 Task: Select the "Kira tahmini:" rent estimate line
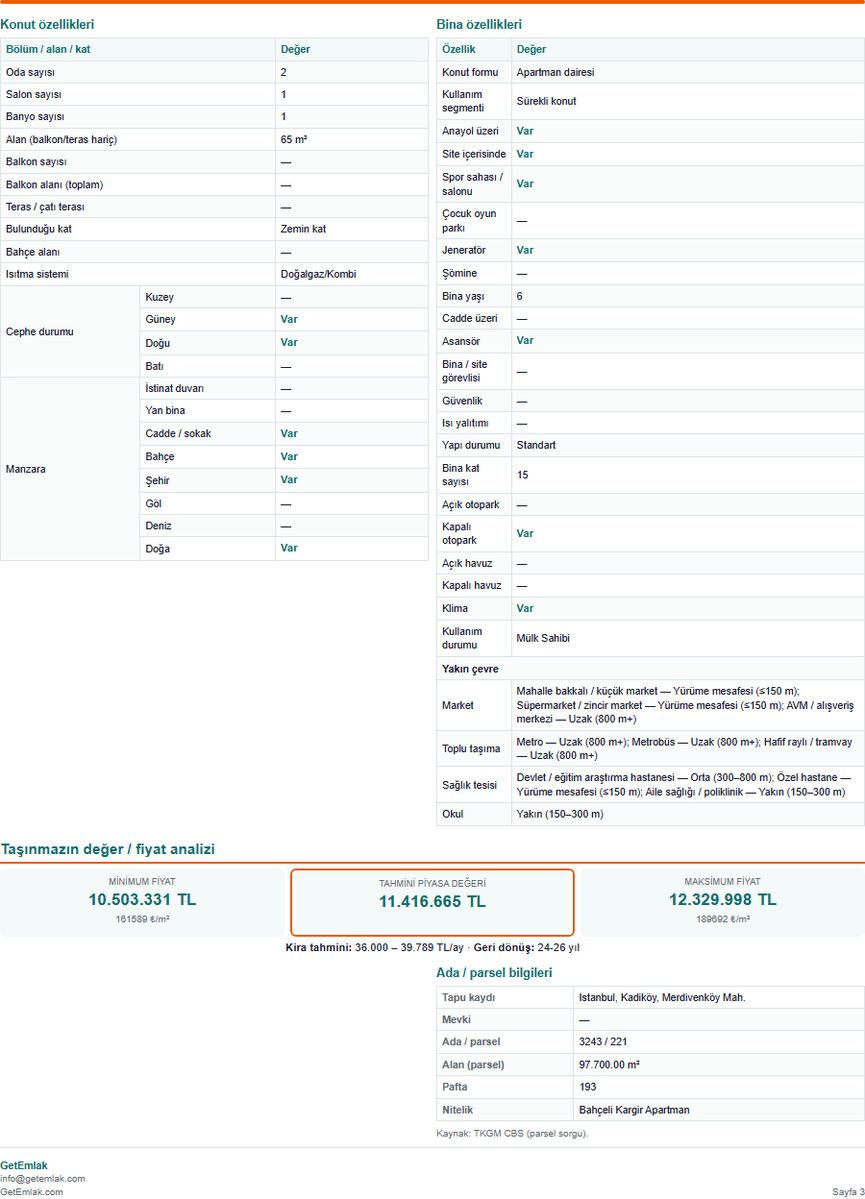(x=432, y=947)
